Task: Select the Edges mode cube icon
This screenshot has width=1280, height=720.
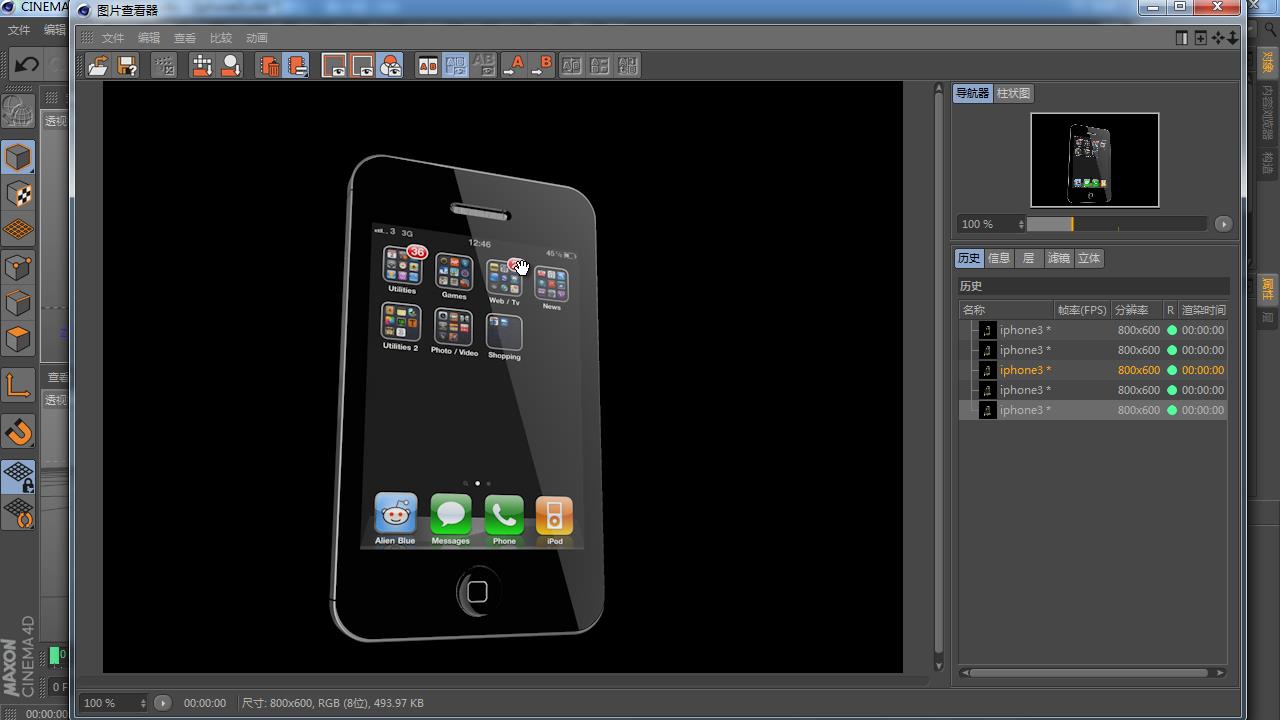Action: pos(18,303)
